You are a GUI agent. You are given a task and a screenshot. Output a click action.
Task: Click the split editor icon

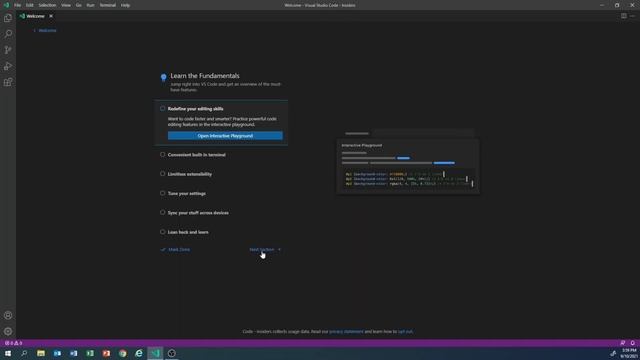click(624, 16)
